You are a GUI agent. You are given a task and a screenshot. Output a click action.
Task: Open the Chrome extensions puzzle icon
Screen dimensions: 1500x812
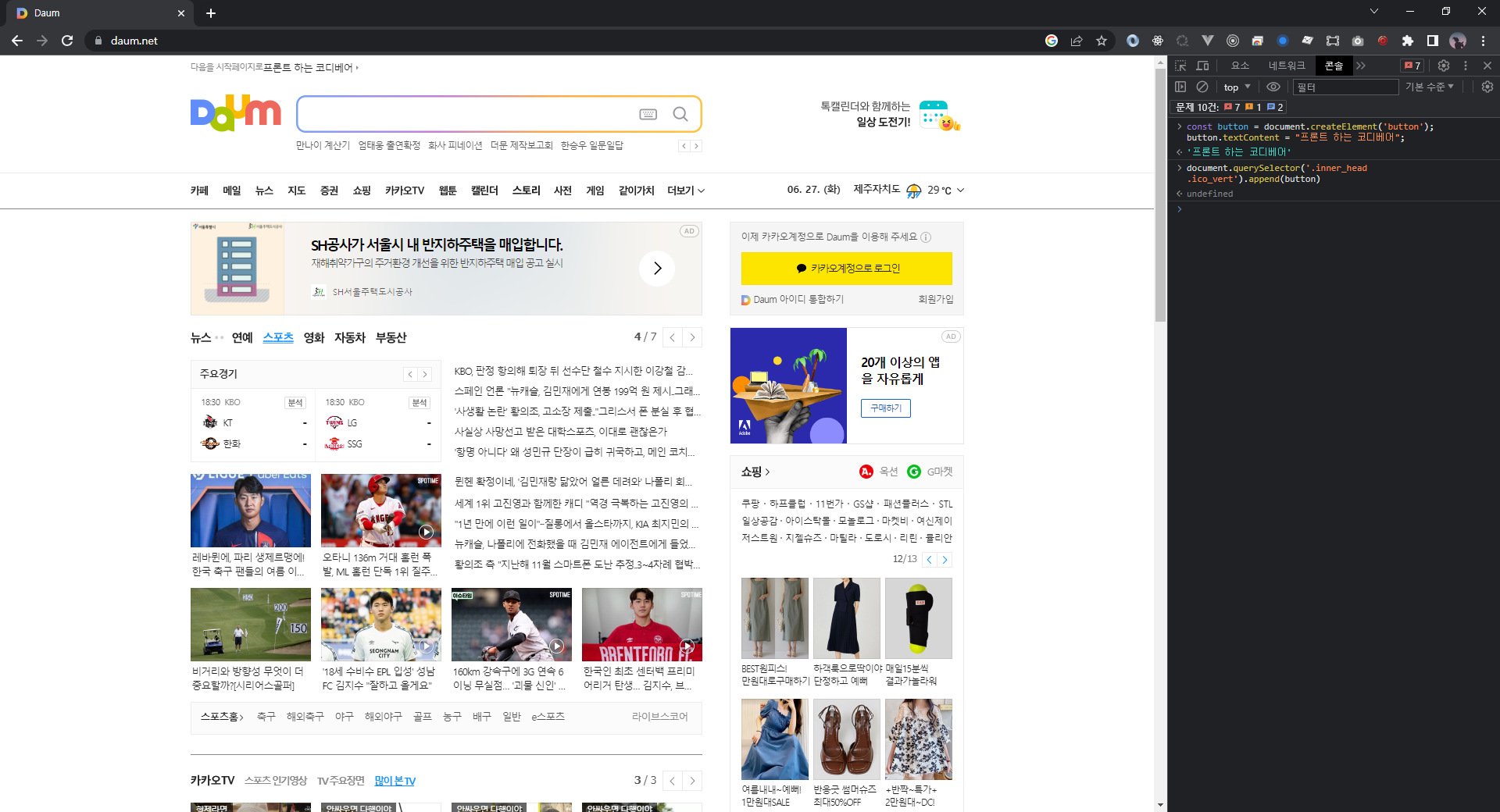1408,41
